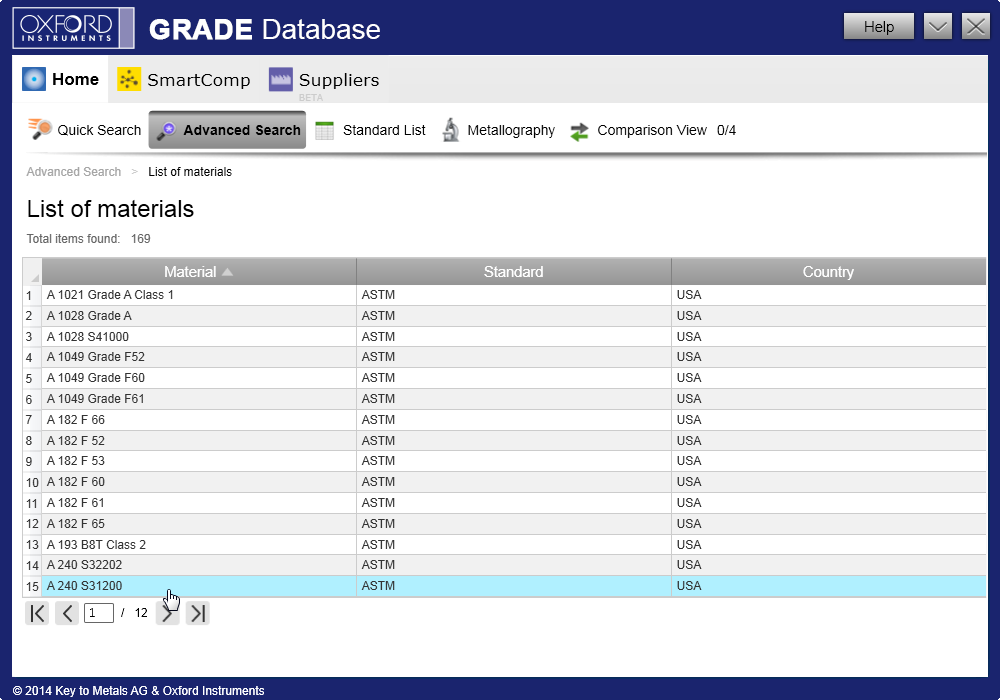
Task: Select material A 193 B8T Class 2
Action: [x=504, y=544]
